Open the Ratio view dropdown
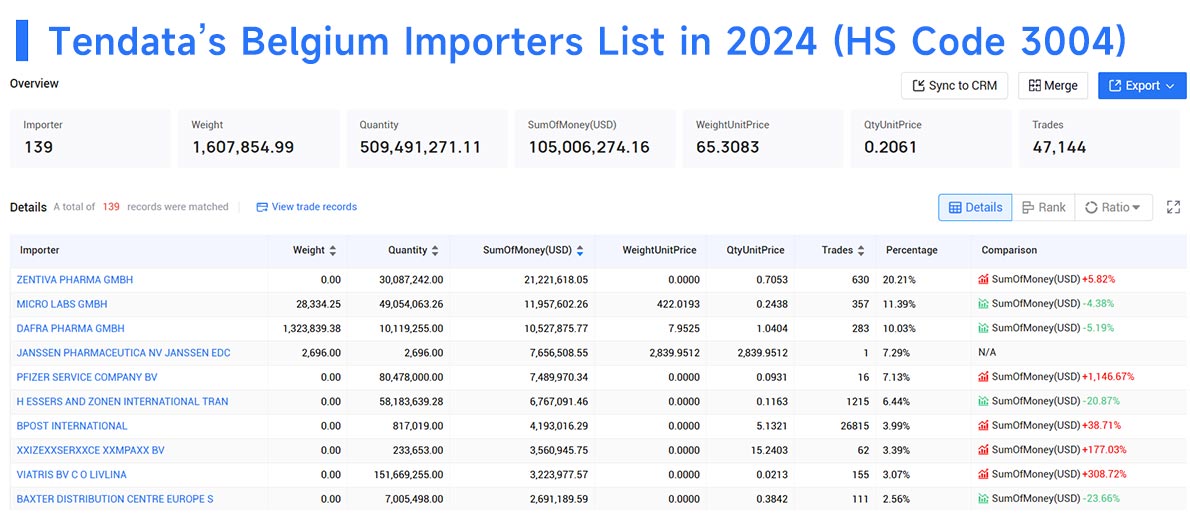The height and width of the screenshot is (519, 1190). pyautogui.click(x=1113, y=207)
